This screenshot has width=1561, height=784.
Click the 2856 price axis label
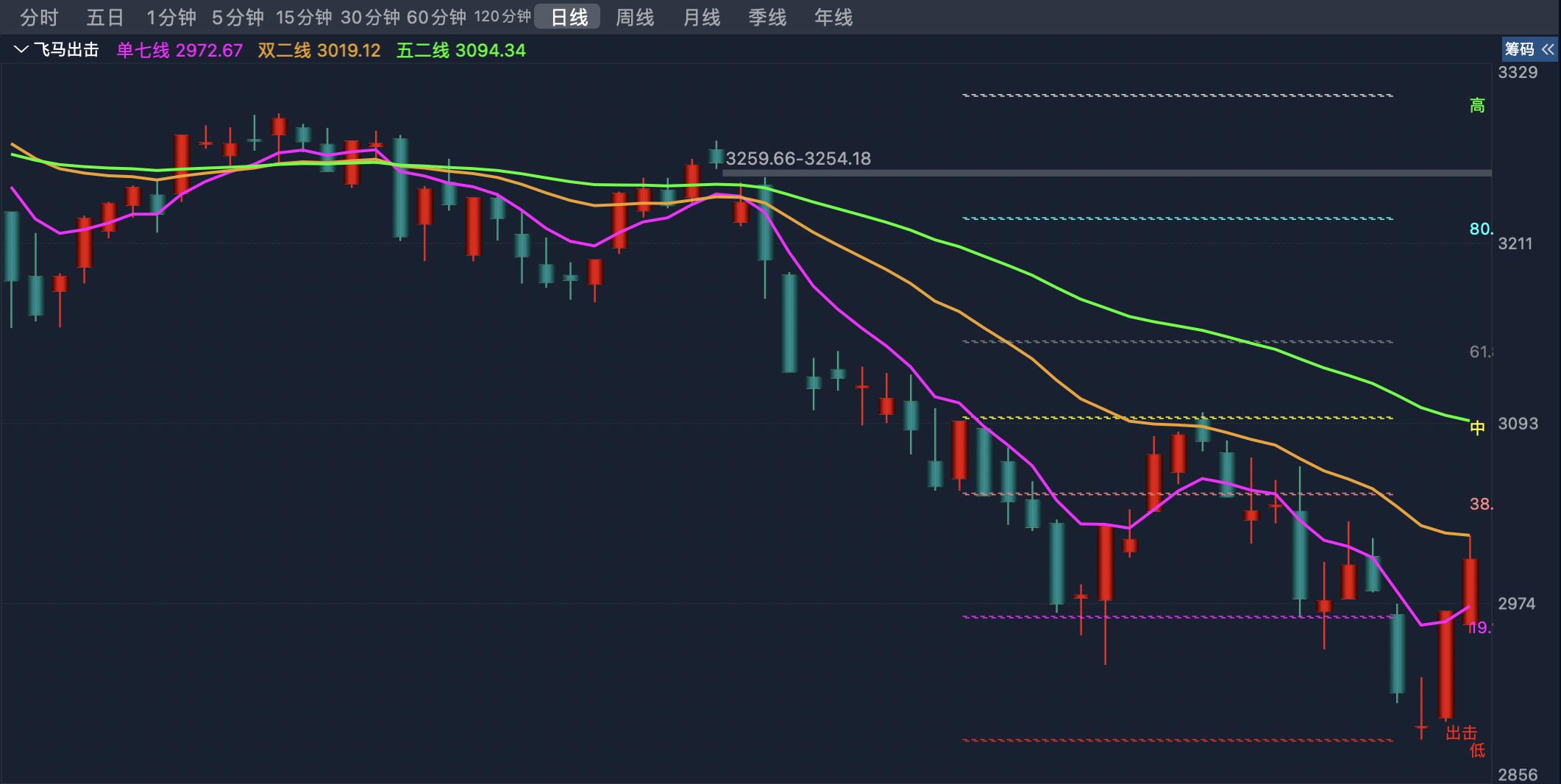coord(1518,774)
